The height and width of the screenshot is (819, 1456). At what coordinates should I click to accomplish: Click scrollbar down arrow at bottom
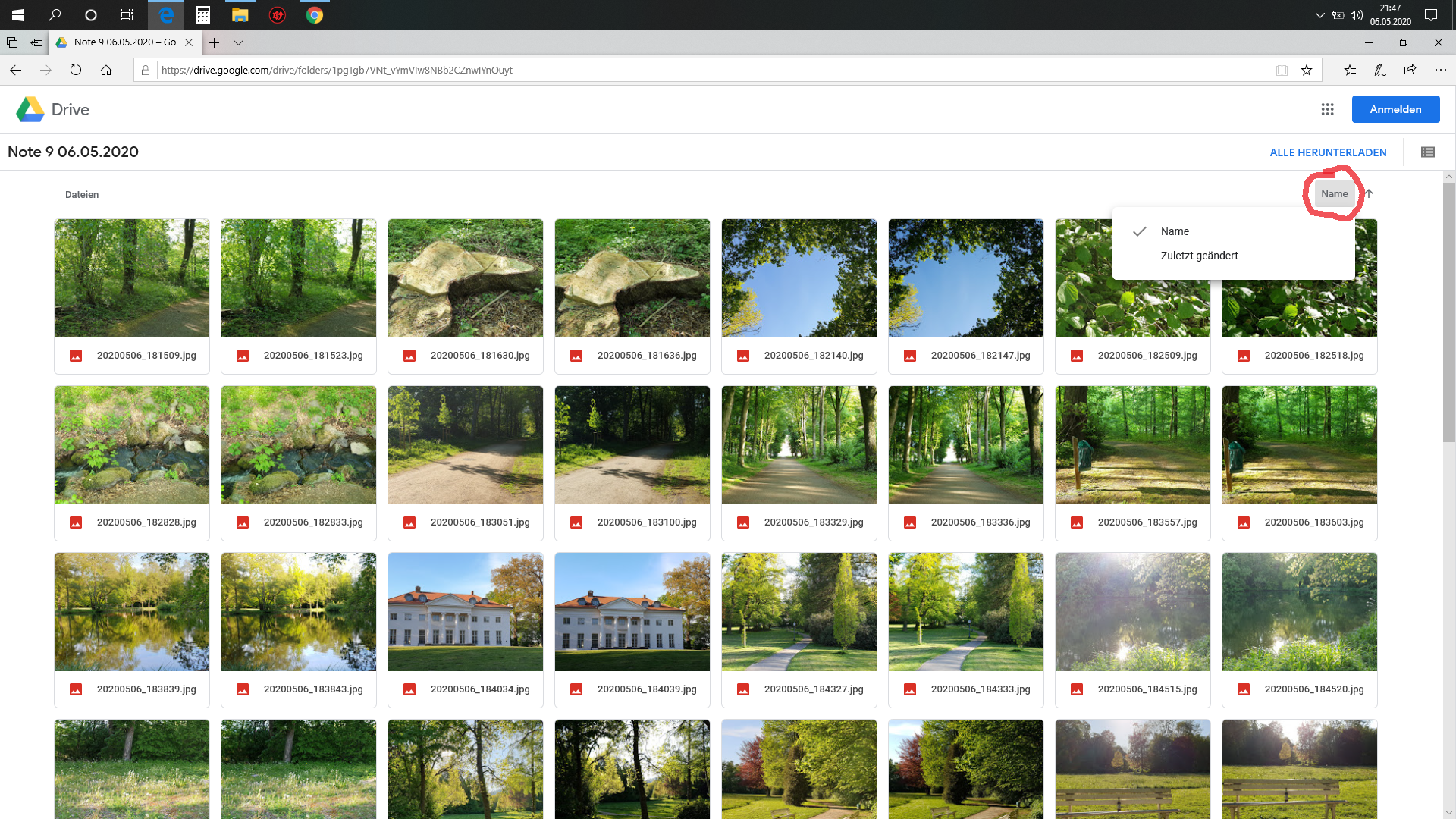pos(1449,813)
